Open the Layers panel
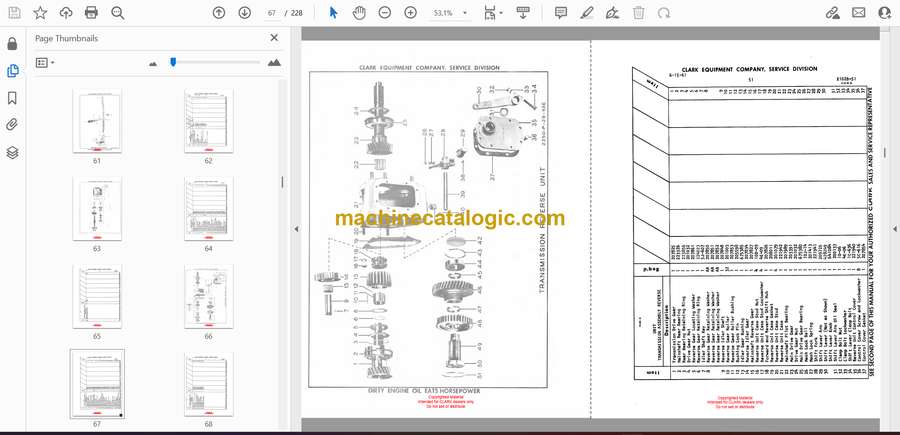 13,152
